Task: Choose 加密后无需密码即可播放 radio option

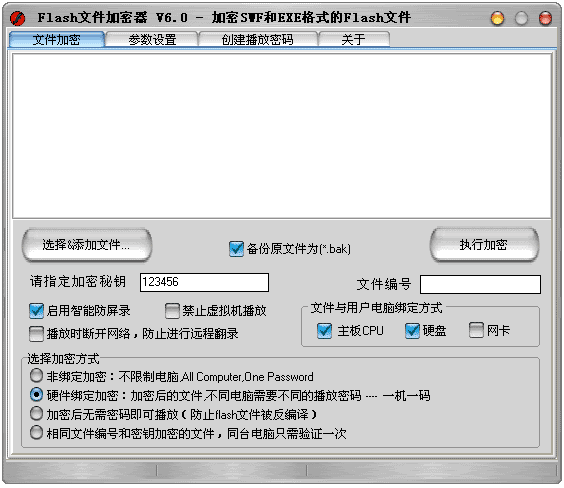Action: (x=36, y=414)
